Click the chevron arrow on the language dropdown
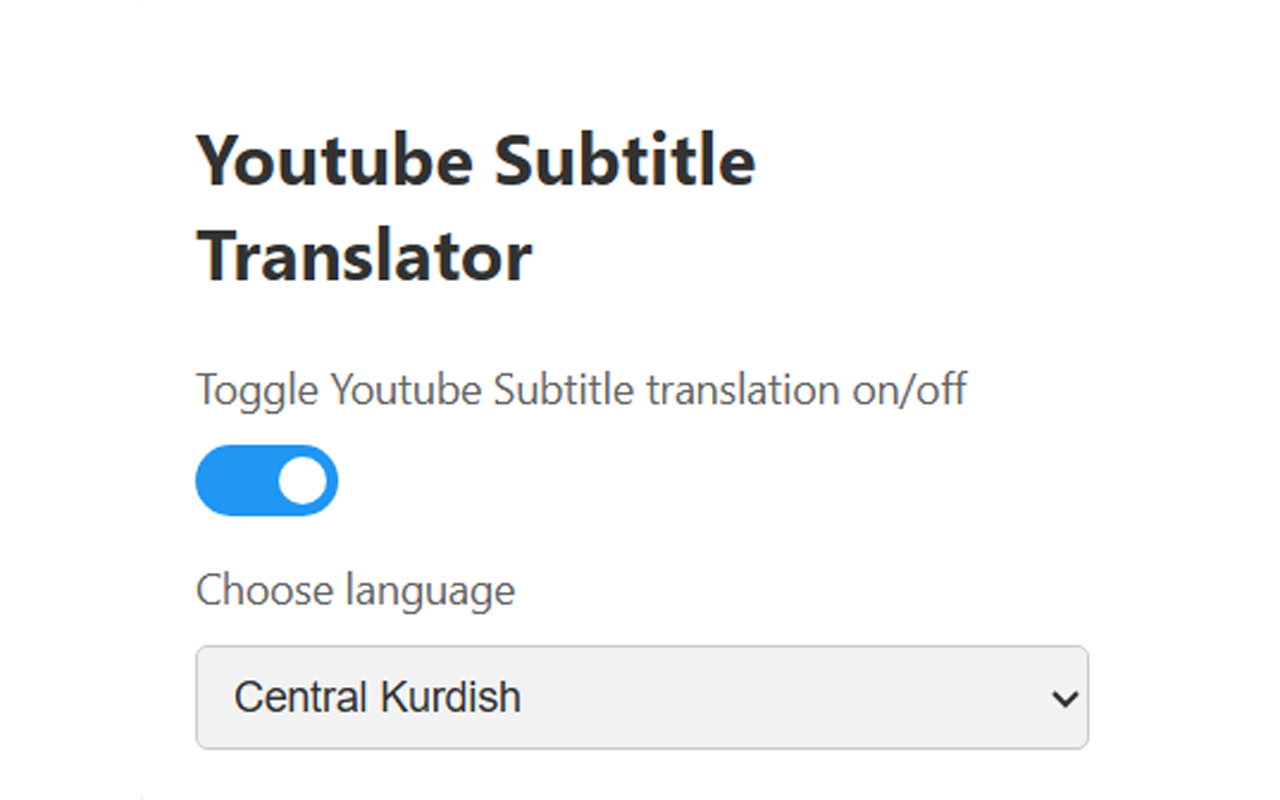 point(1065,698)
